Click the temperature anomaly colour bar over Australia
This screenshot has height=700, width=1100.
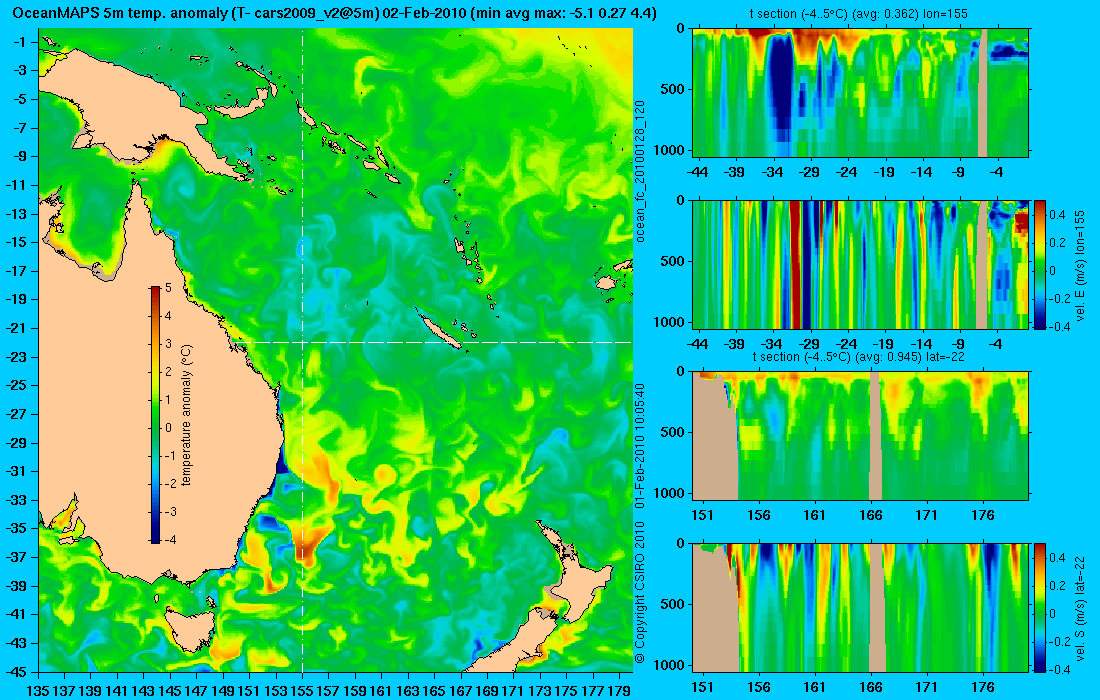pyautogui.click(x=154, y=414)
